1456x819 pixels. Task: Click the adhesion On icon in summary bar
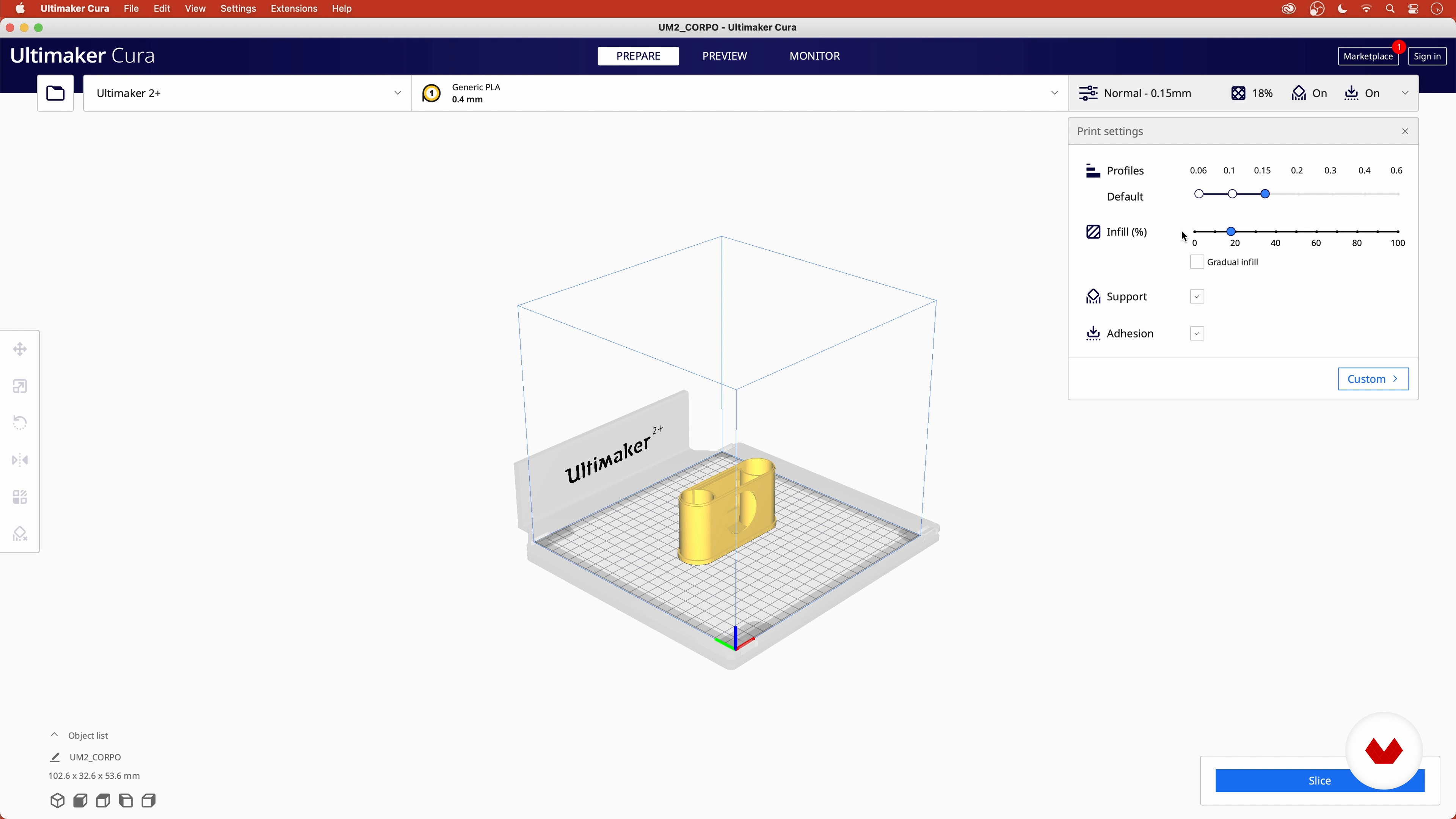1351,93
